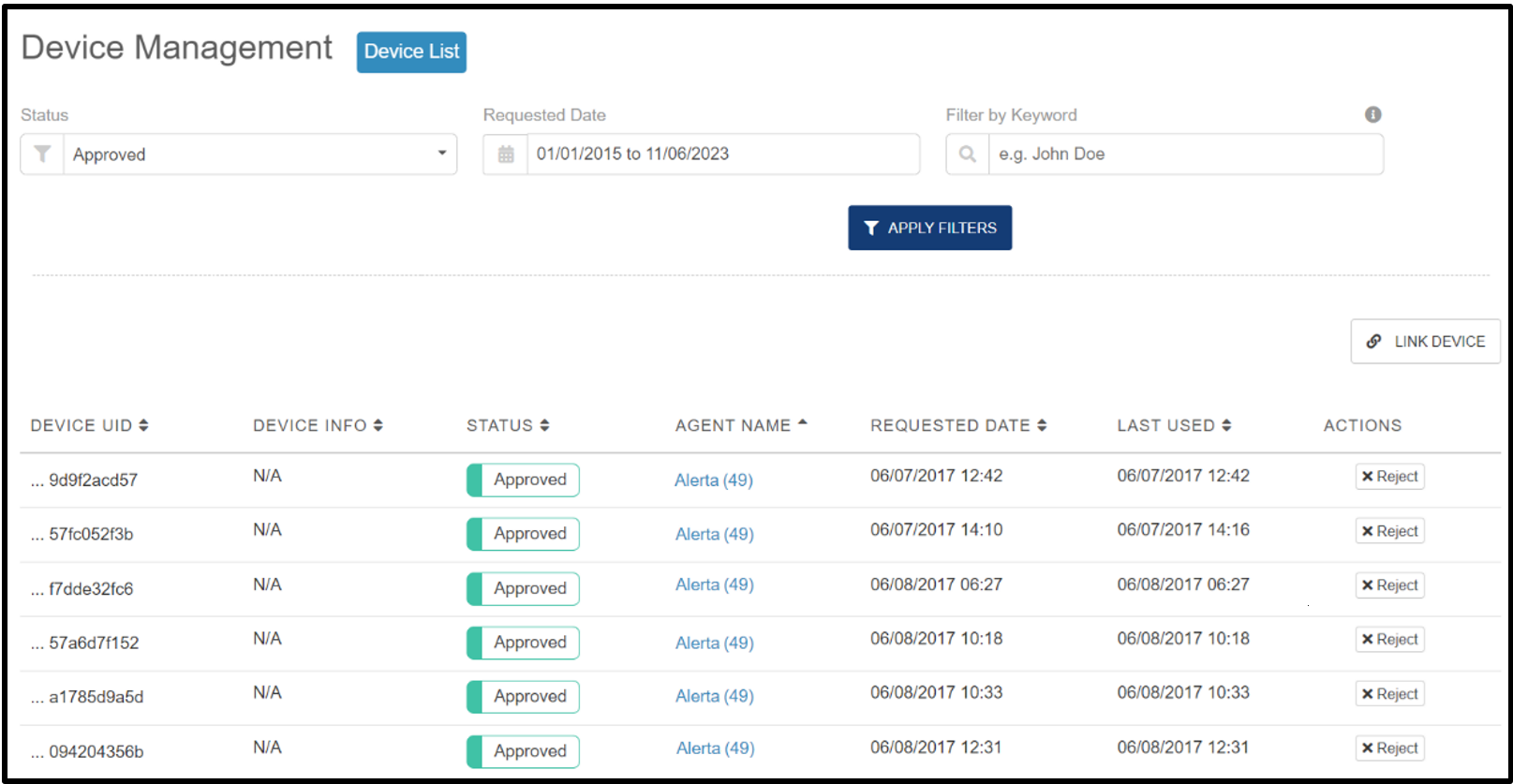Reject device 57fc052f3b
Image resolution: width=1513 pixels, height=784 pixels.
(1389, 530)
